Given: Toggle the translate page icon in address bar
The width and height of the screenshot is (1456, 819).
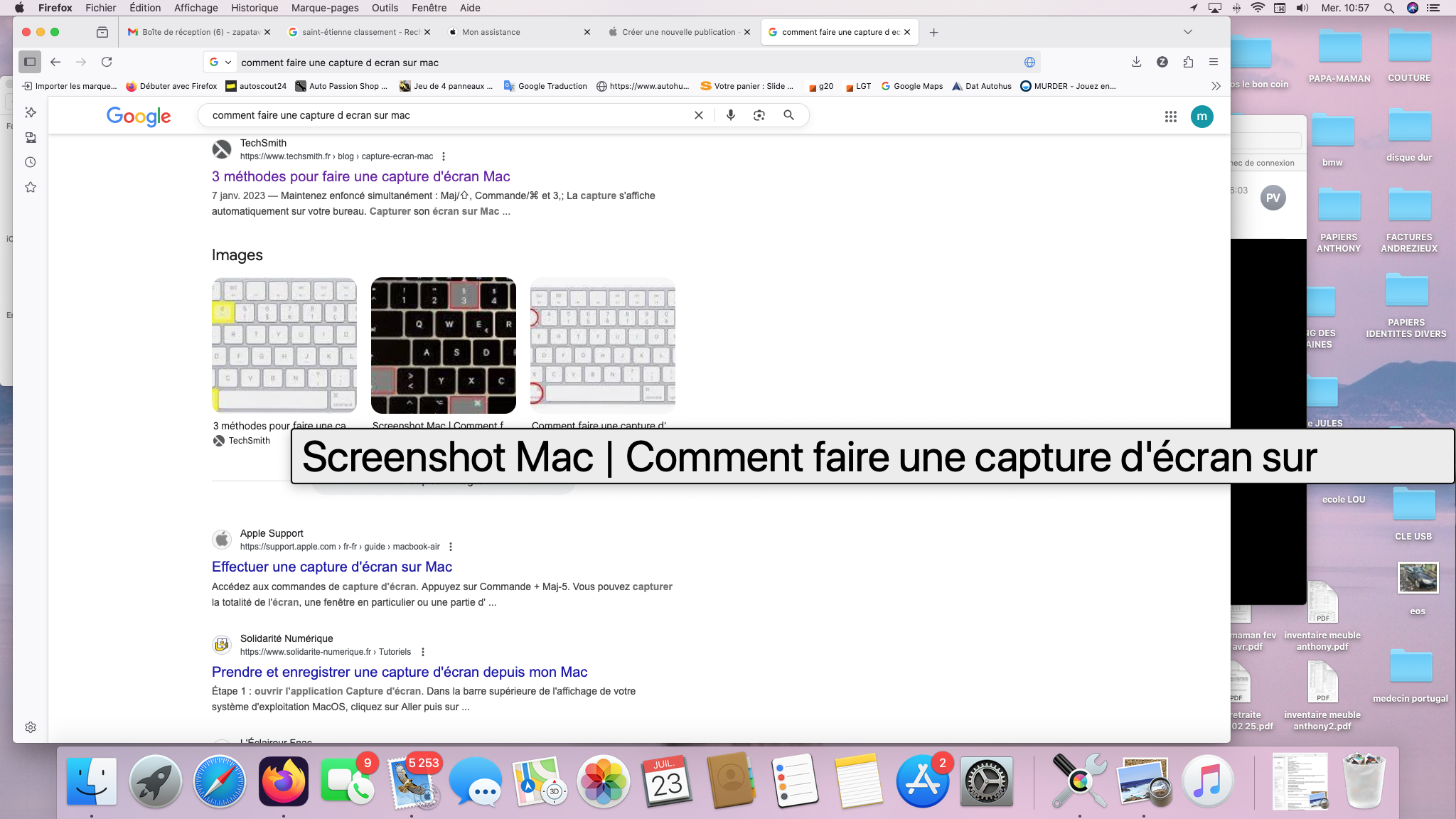Looking at the screenshot, I should pos(1029,62).
